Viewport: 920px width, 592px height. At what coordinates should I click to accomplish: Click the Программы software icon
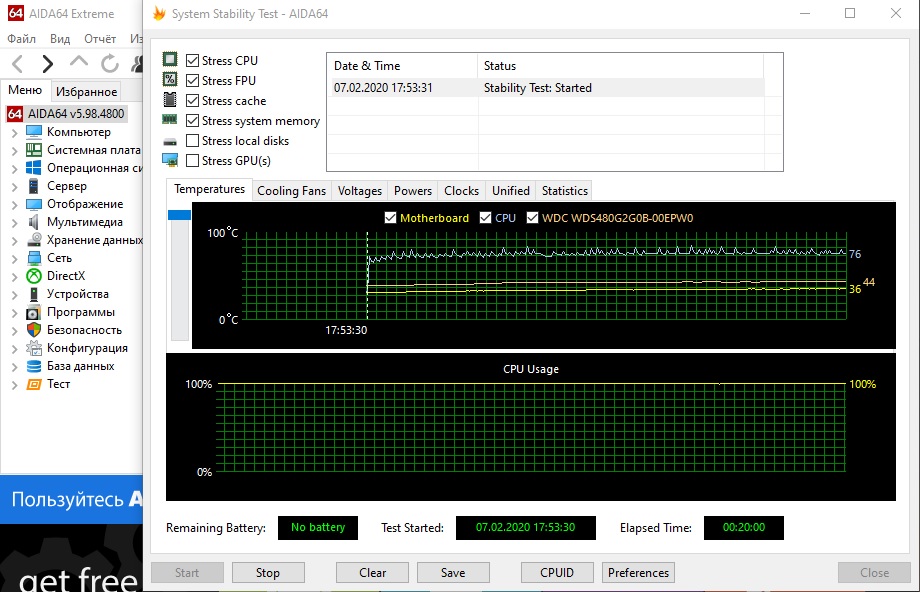[34, 312]
